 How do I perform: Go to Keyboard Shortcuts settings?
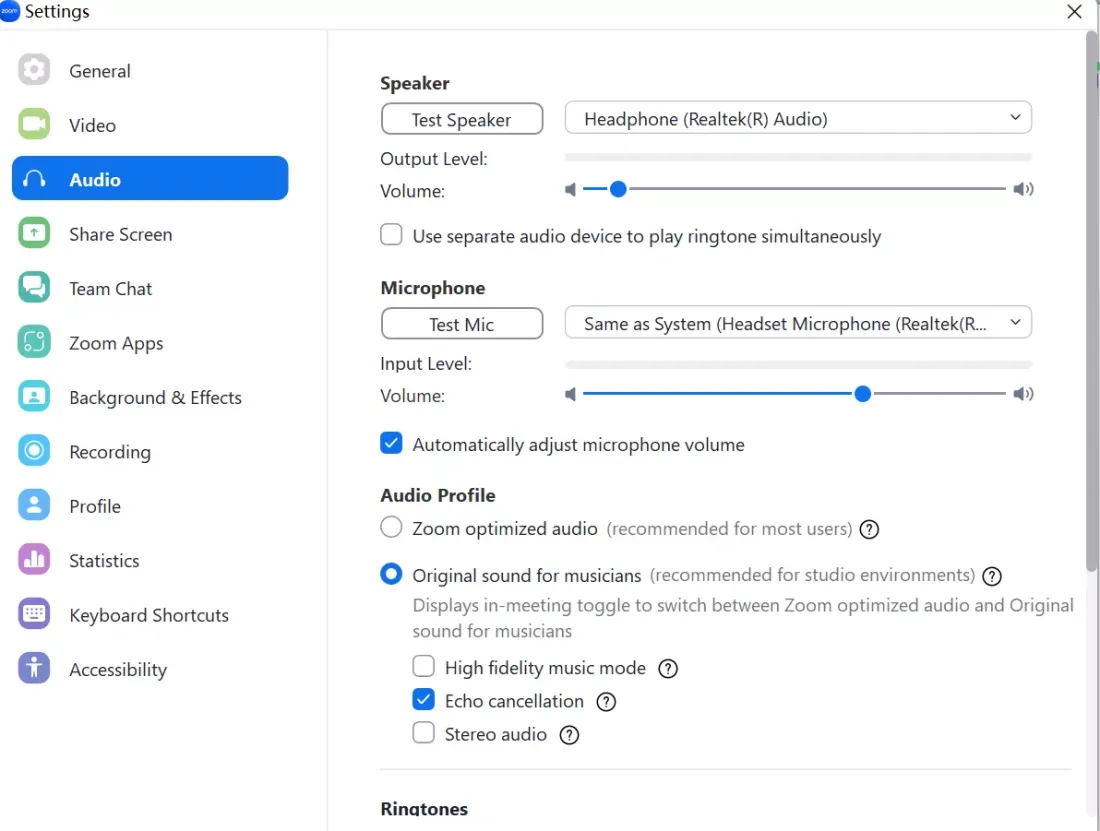(150, 615)
